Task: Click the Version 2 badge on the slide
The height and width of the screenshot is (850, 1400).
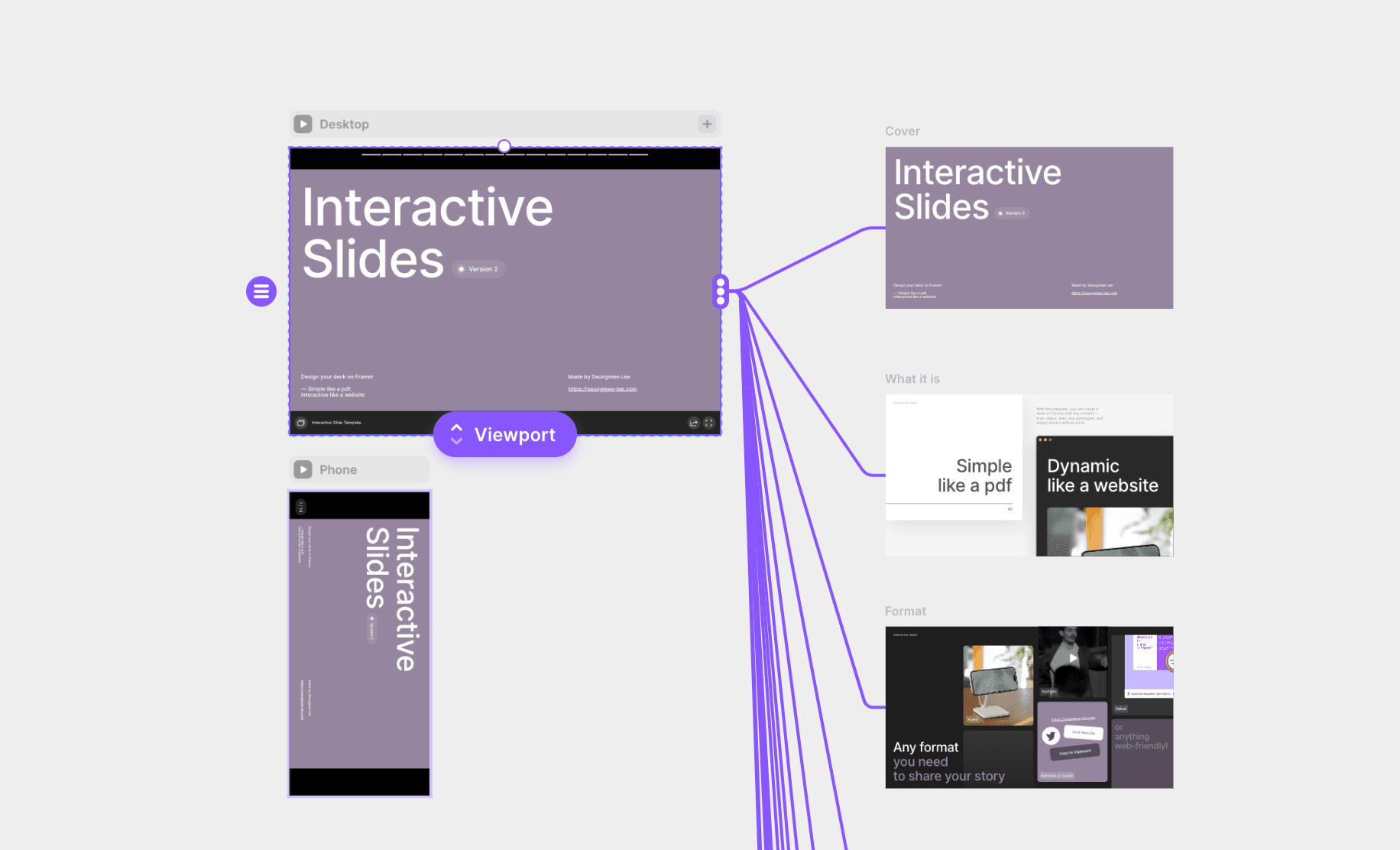Action: [x=479, y=269]
